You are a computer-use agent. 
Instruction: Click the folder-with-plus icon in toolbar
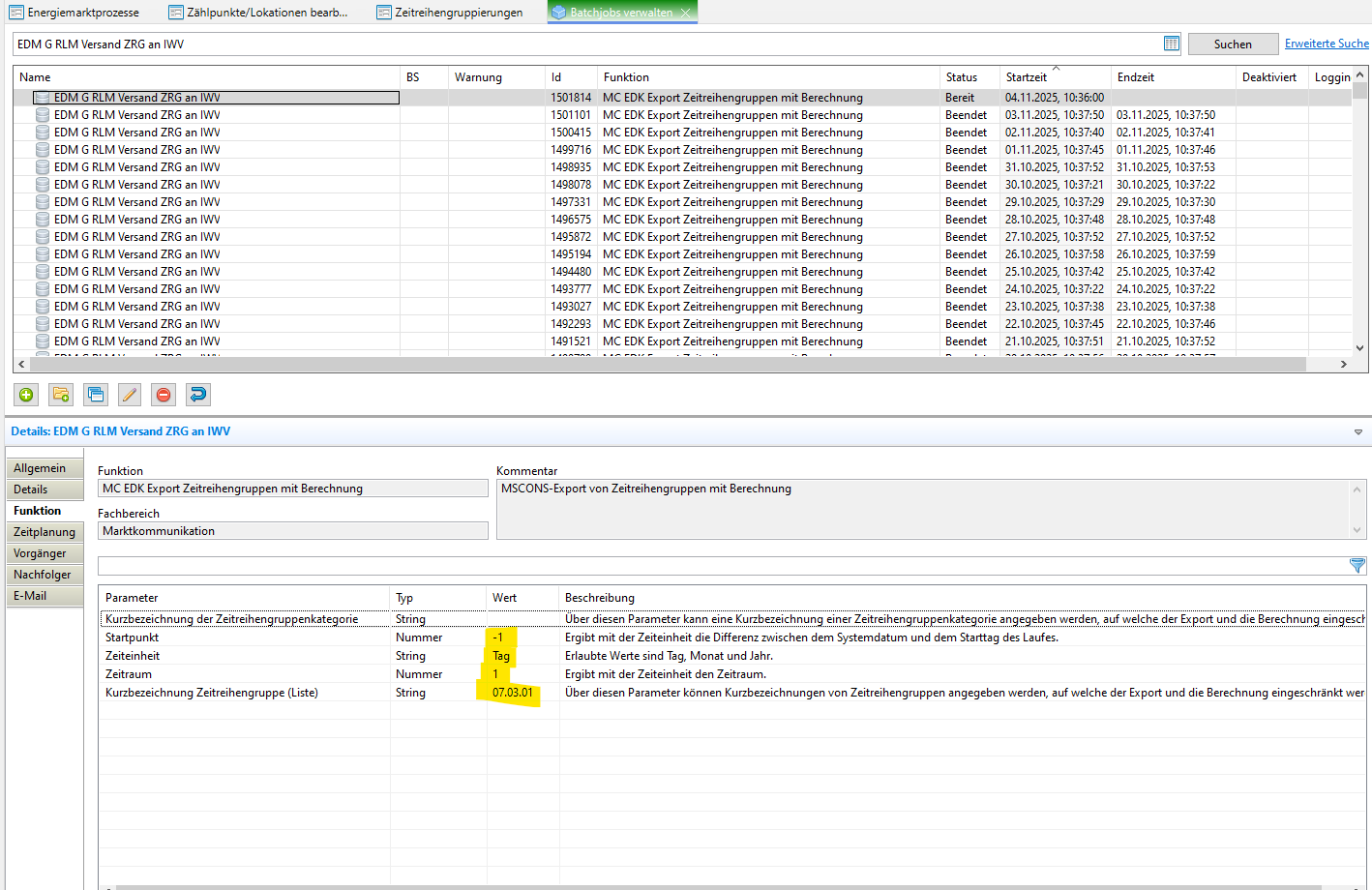coord(61,395)
